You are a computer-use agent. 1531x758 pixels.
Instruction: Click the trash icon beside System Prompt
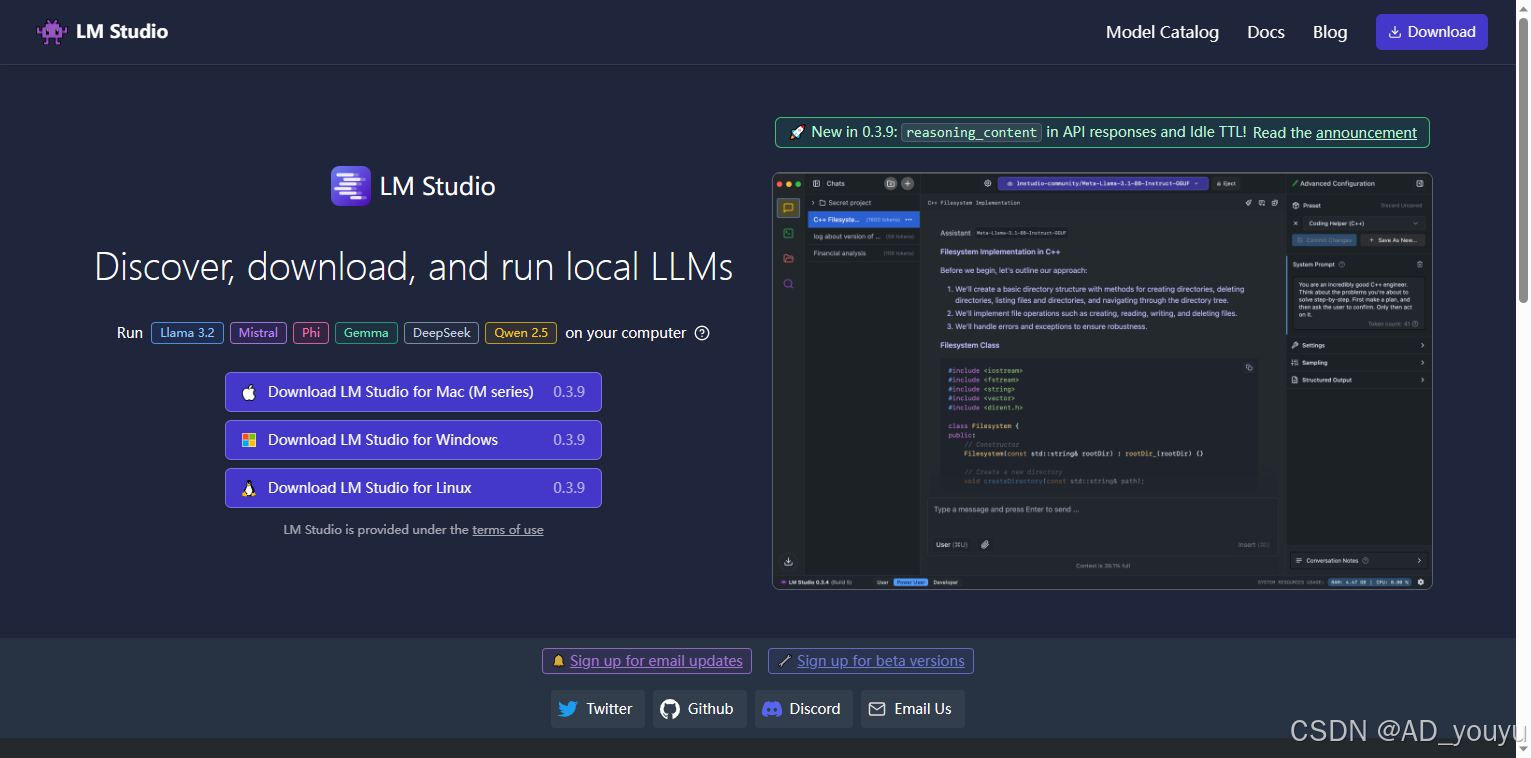(1420, 264)
